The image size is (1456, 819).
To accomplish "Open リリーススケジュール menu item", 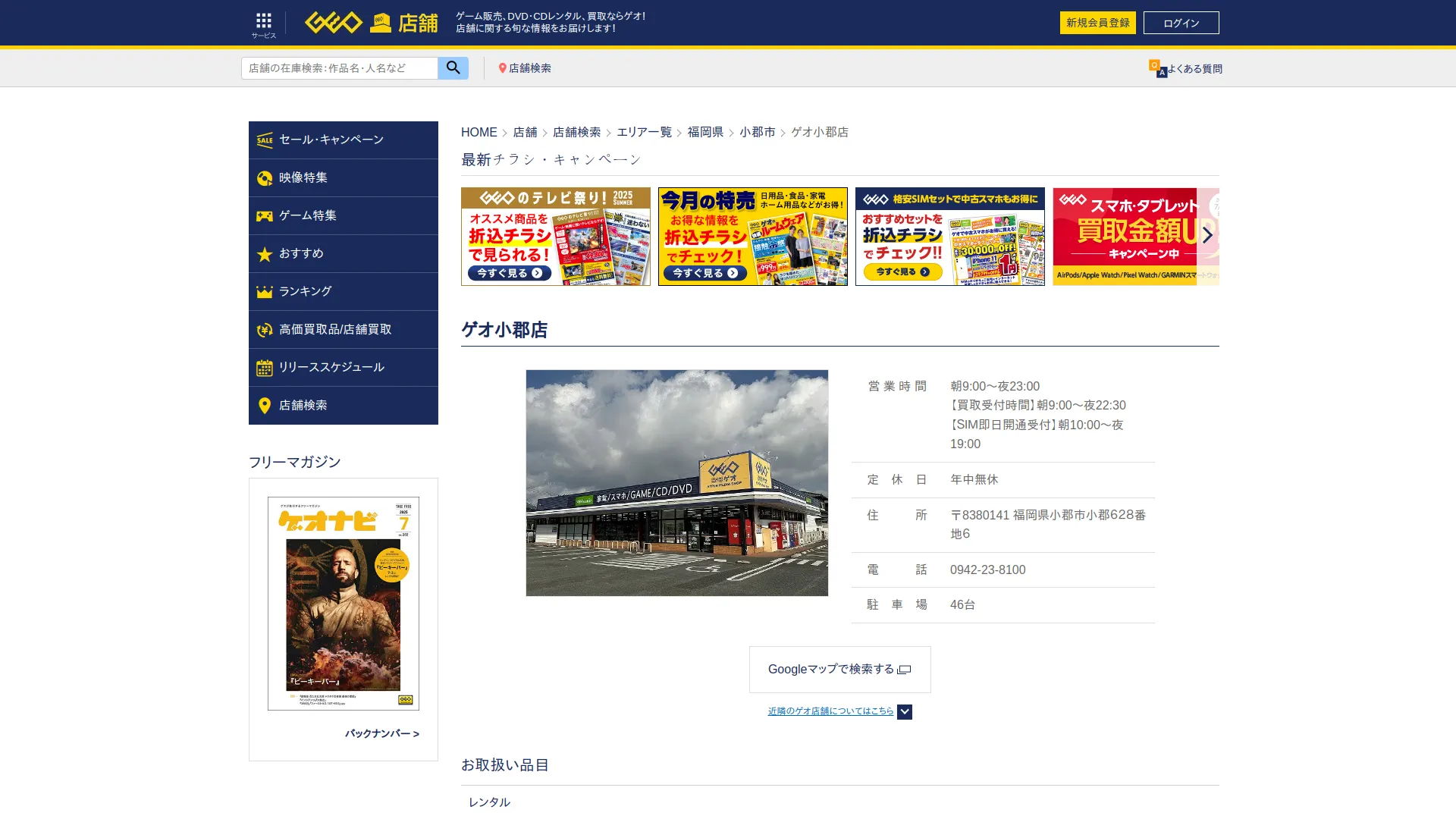I will [x=344, y=367].
